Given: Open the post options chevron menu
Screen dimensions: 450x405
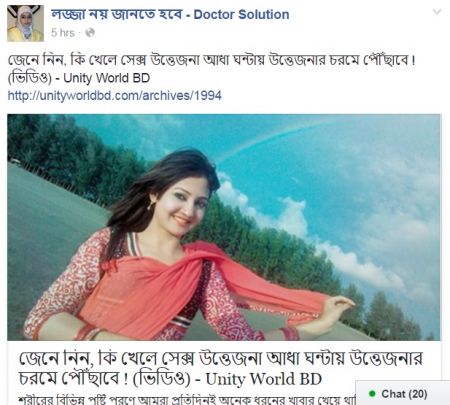Looking at the screenshot, I should [x=437, y=12].
